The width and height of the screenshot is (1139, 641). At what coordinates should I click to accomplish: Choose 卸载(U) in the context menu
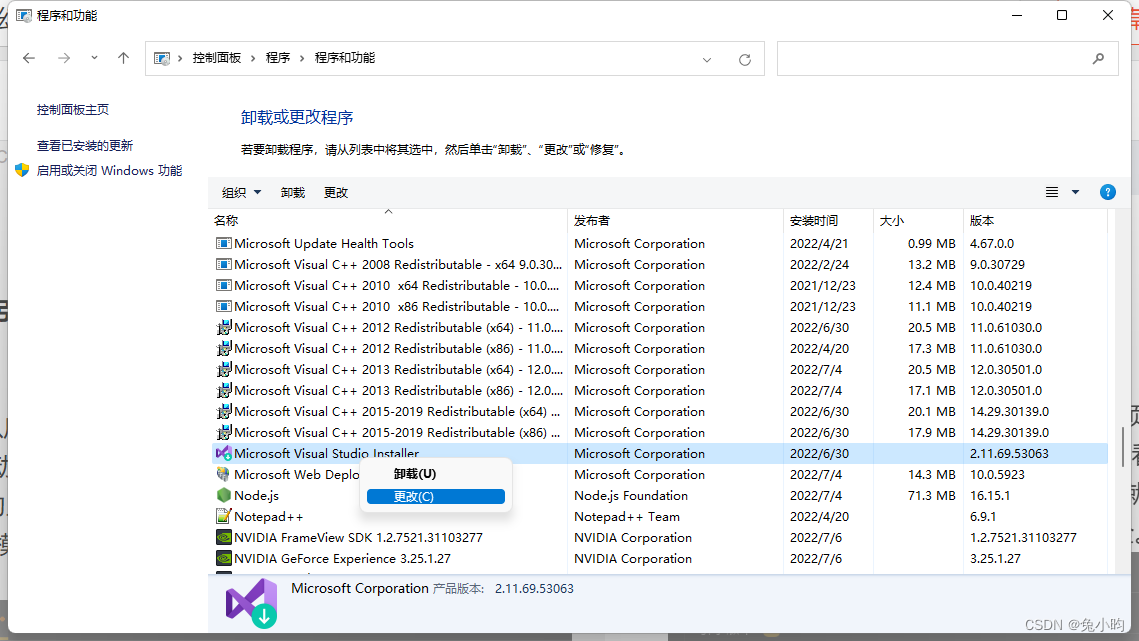pos(436,474)
